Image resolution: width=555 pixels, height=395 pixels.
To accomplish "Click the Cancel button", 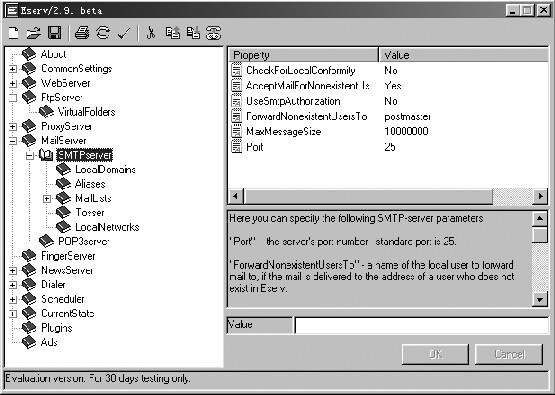I will [509, 354].
